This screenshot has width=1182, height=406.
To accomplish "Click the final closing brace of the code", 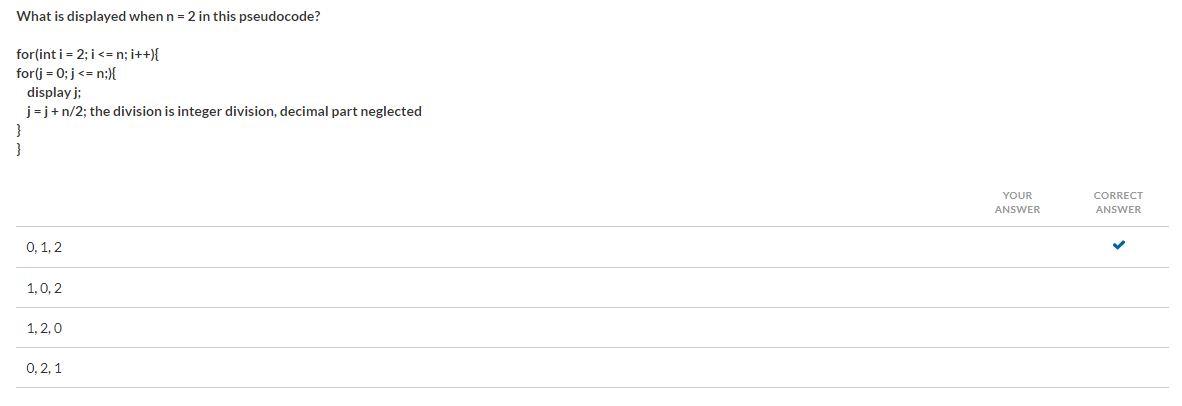I will [19, 149].
